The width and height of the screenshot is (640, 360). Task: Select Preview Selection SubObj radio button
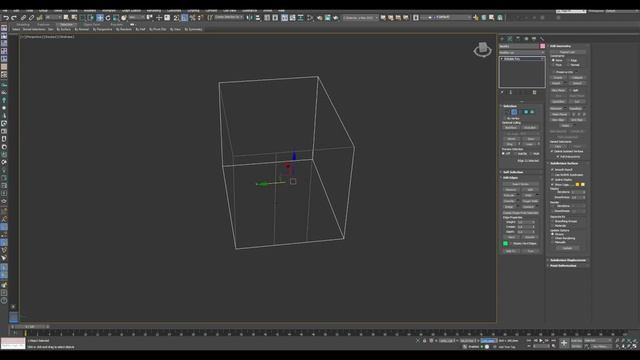click(x=516, y=154)
